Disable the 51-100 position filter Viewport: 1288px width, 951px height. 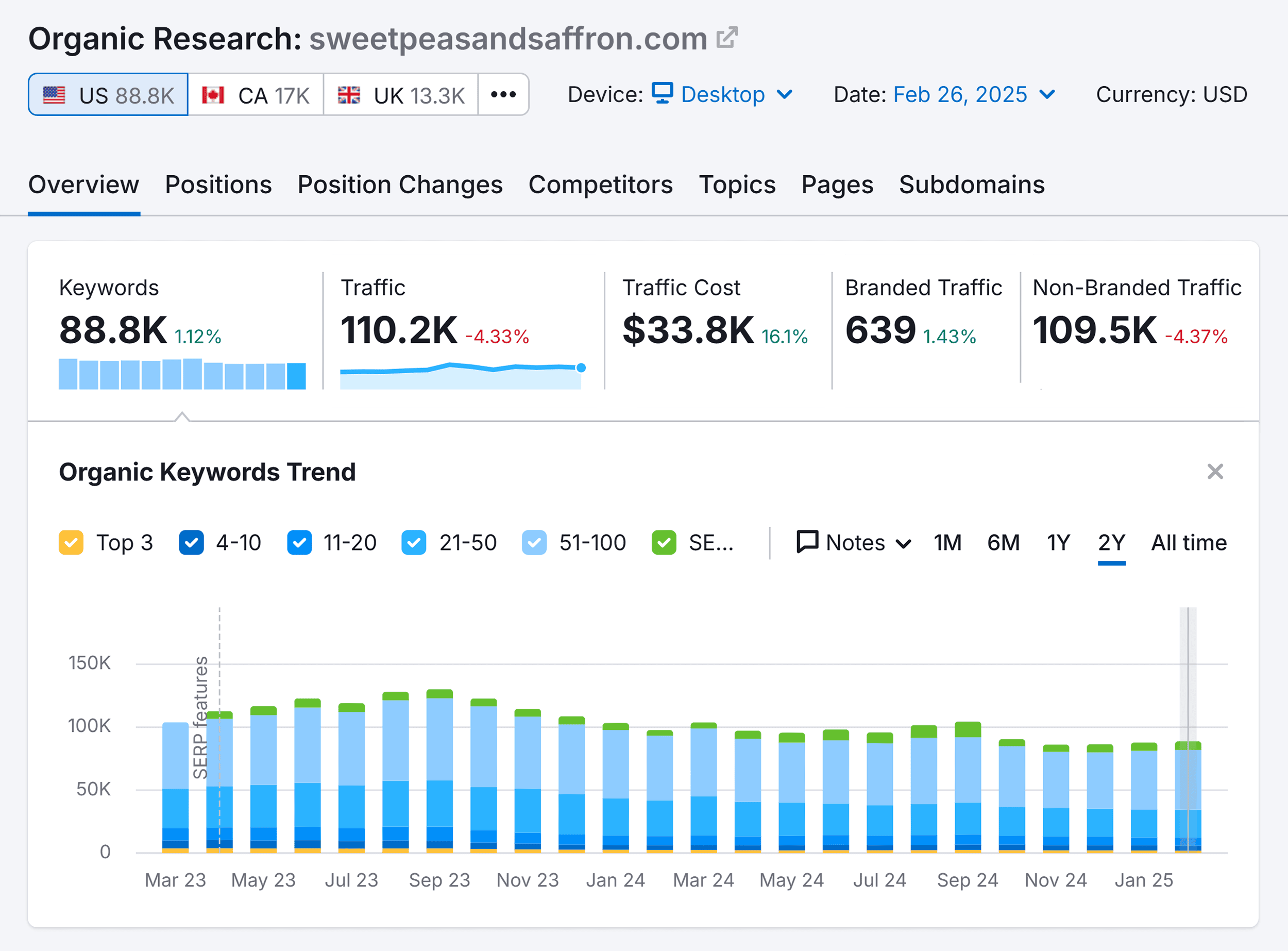534,542
